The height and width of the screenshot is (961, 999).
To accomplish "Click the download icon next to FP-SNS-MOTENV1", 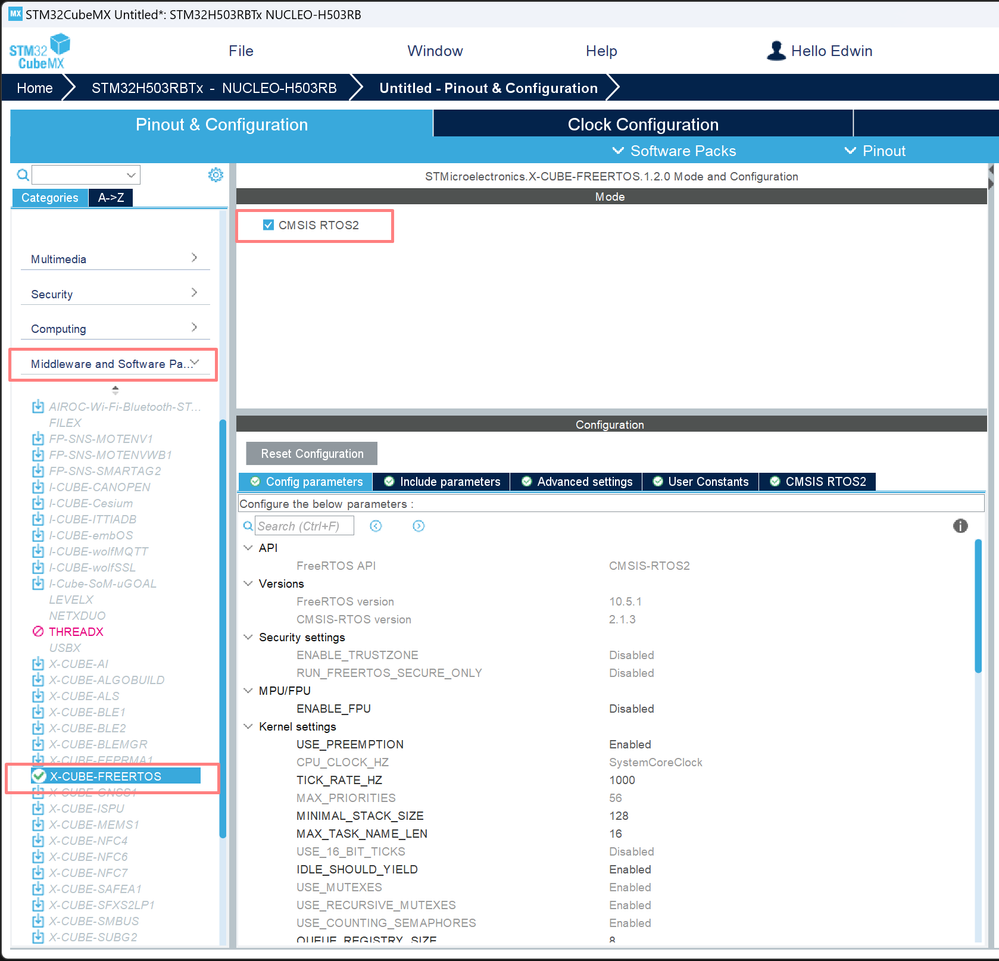I will point(38,438).
